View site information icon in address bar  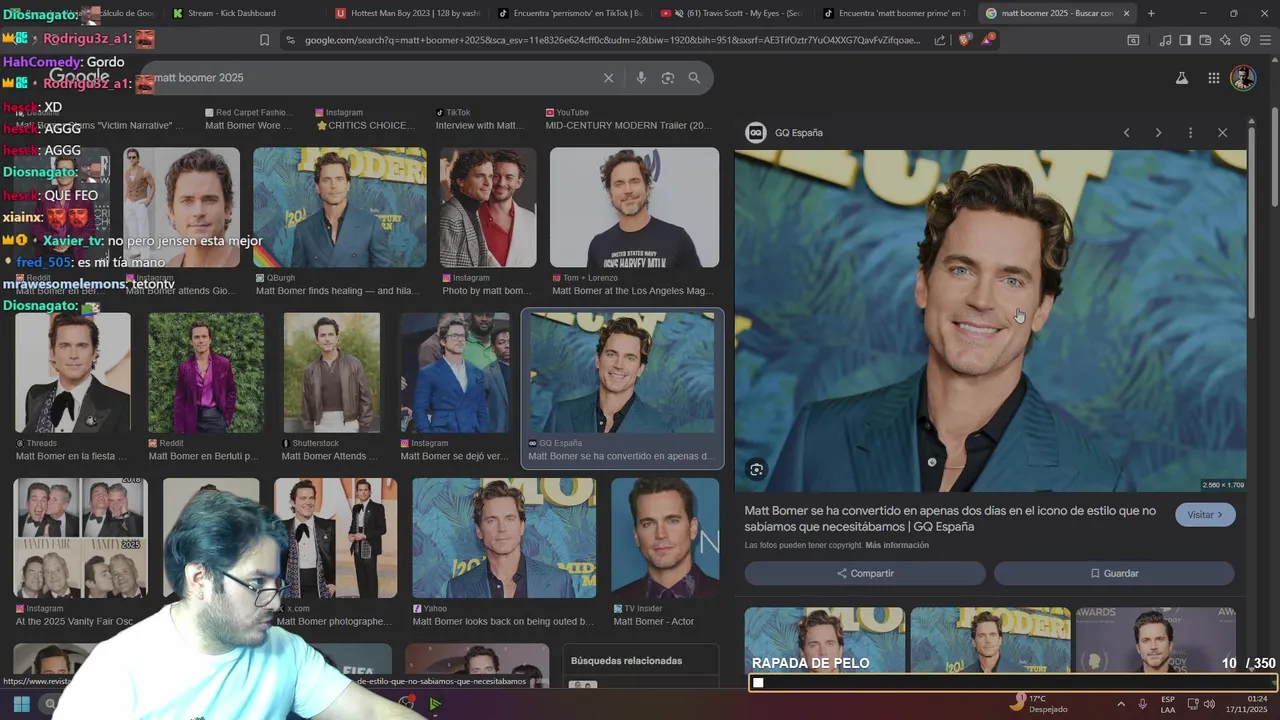point(290,40)
